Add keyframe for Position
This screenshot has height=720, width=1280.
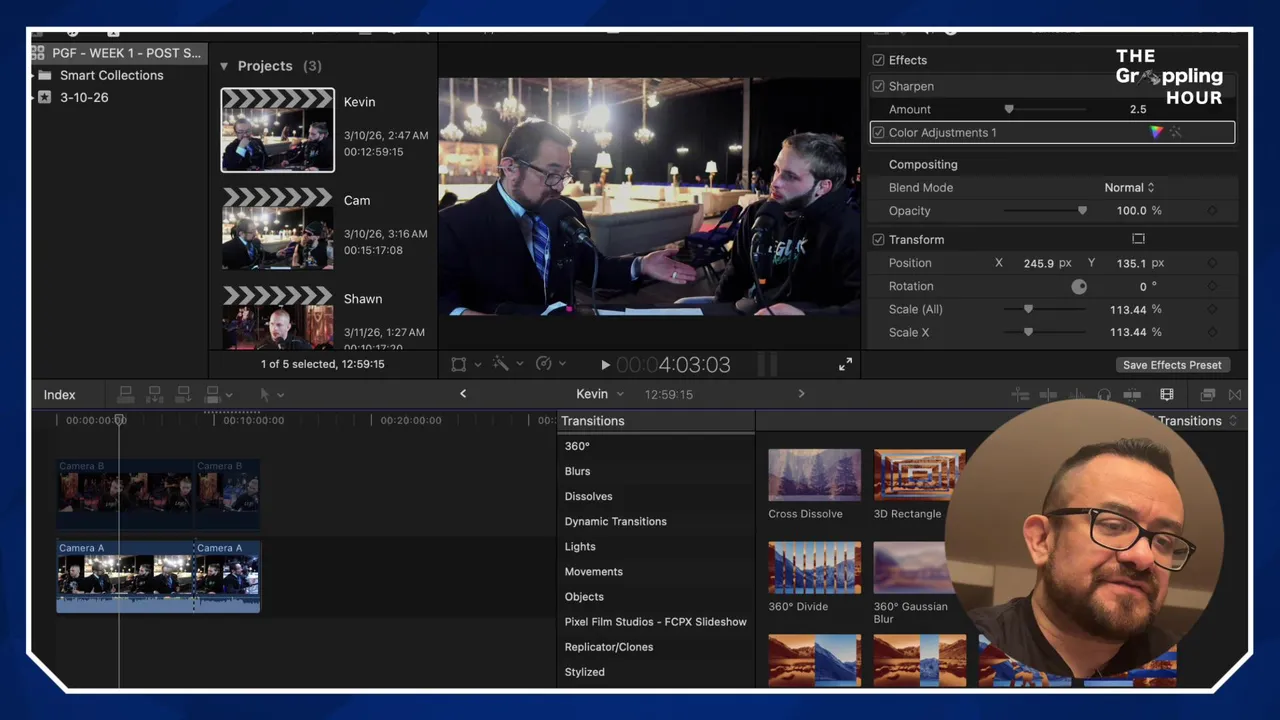pyautogui.click(x=1212, y=263)
